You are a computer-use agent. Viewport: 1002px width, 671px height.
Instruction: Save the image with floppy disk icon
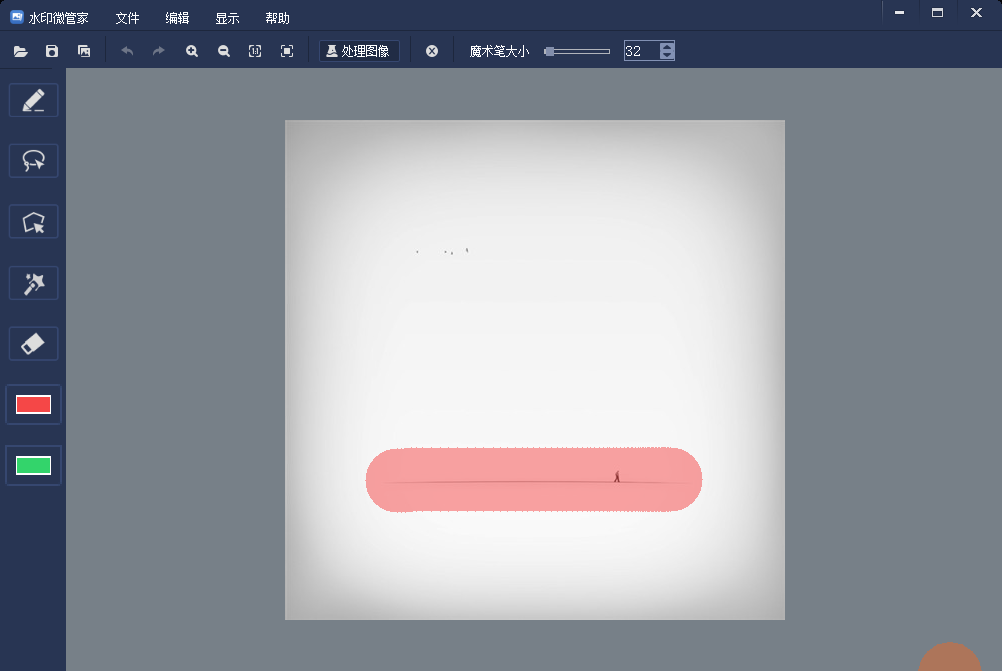pos(52,51)
